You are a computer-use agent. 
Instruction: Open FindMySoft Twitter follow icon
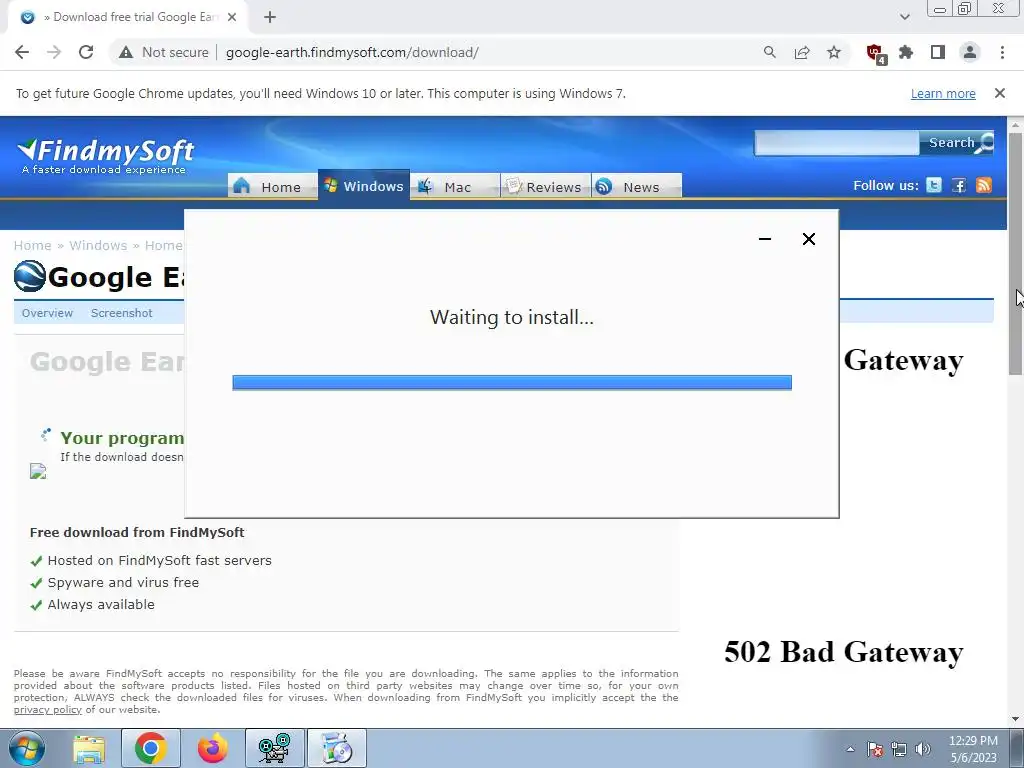934,185
